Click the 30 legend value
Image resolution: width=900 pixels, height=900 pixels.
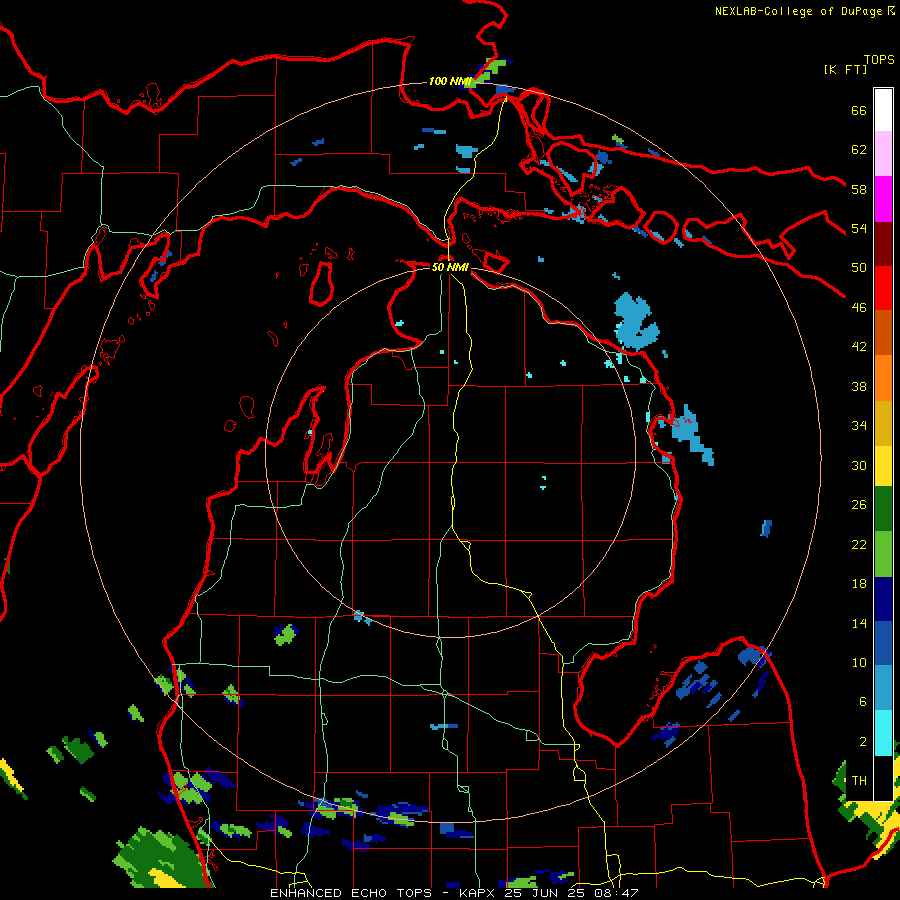[859, 465]
